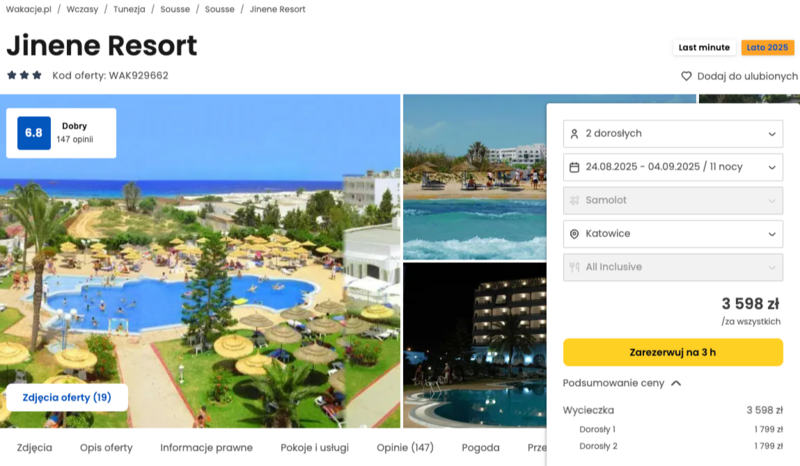Click the airplane icon beside Samolot
This screenshot has width=800, height=466.
tap(574, 201)
